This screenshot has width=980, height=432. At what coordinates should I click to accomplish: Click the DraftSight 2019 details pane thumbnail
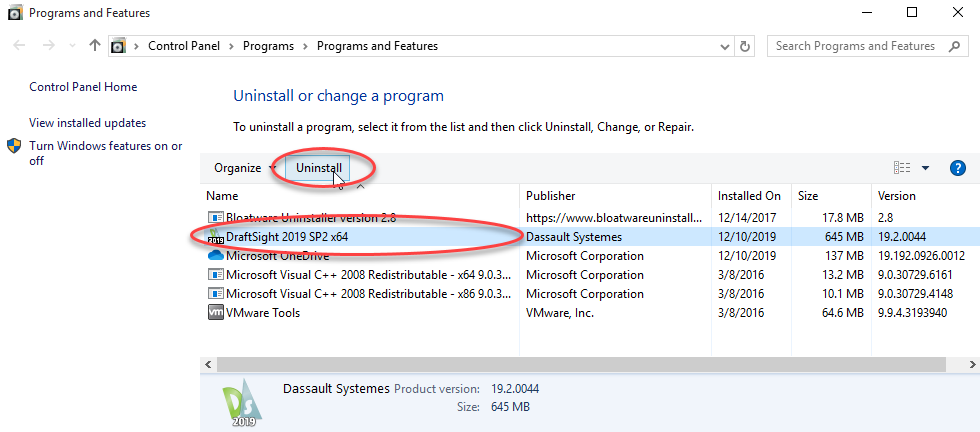tap(242, 403)
